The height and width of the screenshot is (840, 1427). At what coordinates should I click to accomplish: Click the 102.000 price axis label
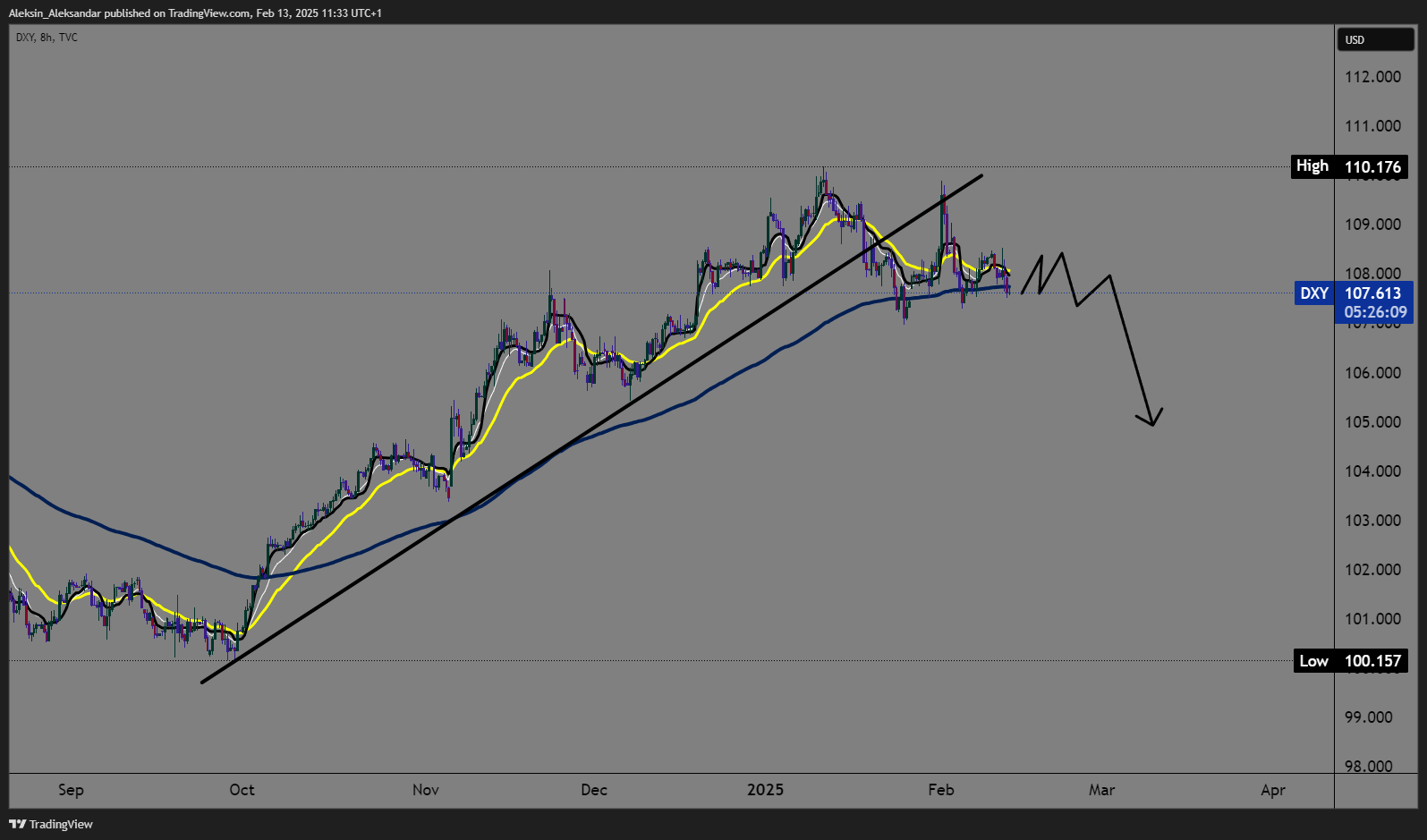pos(1372,570)
